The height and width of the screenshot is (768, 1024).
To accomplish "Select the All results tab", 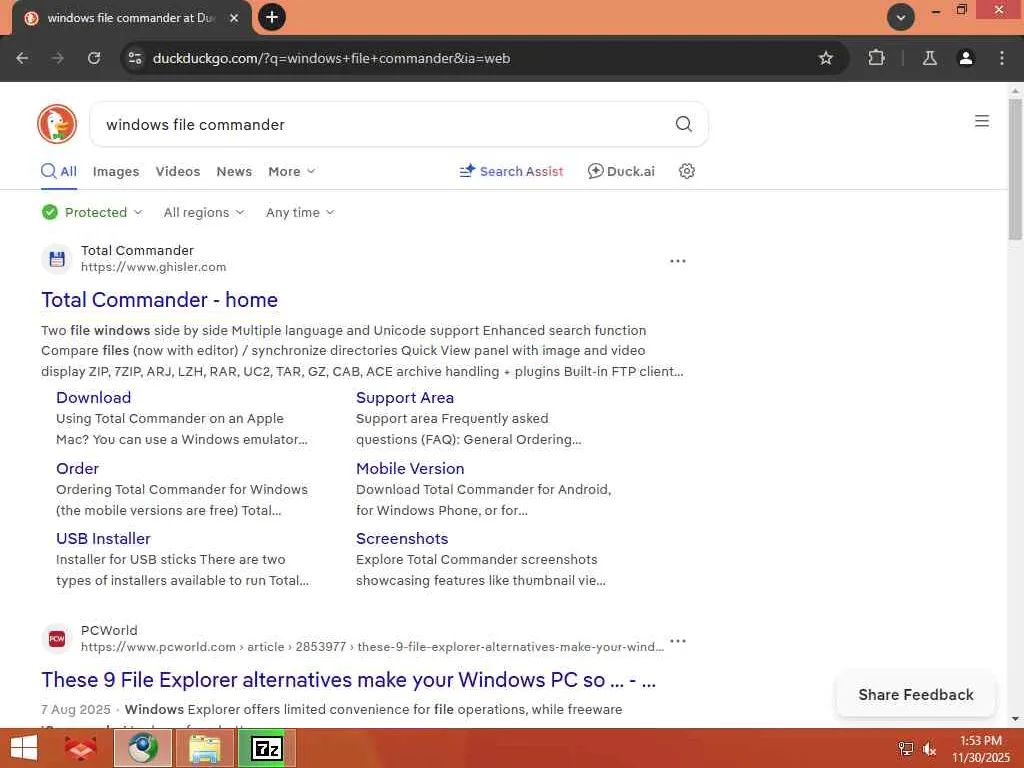I will [59, 171].
